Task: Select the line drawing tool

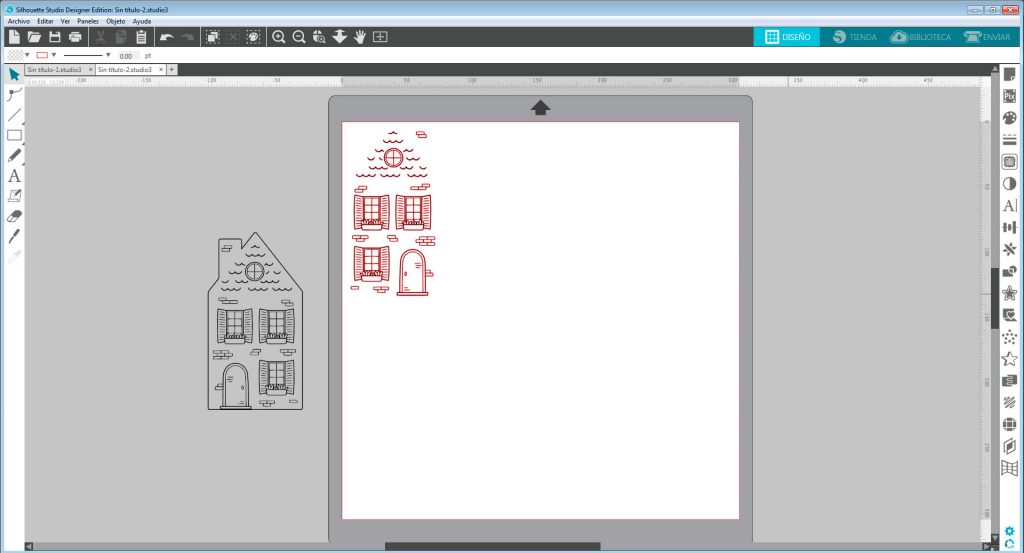Action: pos(14,115)
